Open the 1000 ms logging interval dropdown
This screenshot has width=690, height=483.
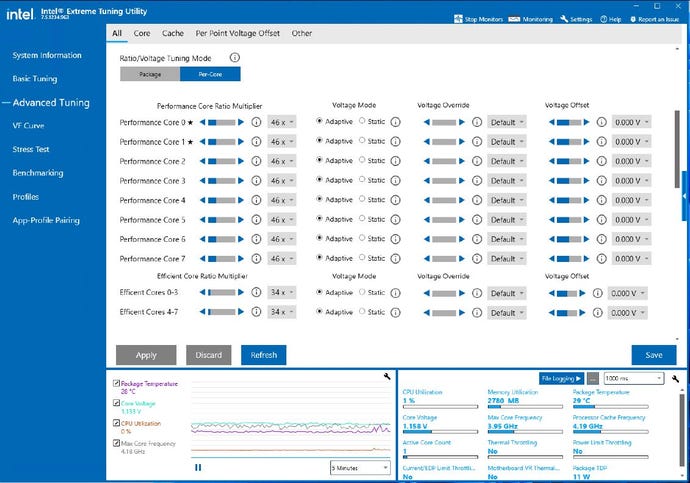[634, 378]
